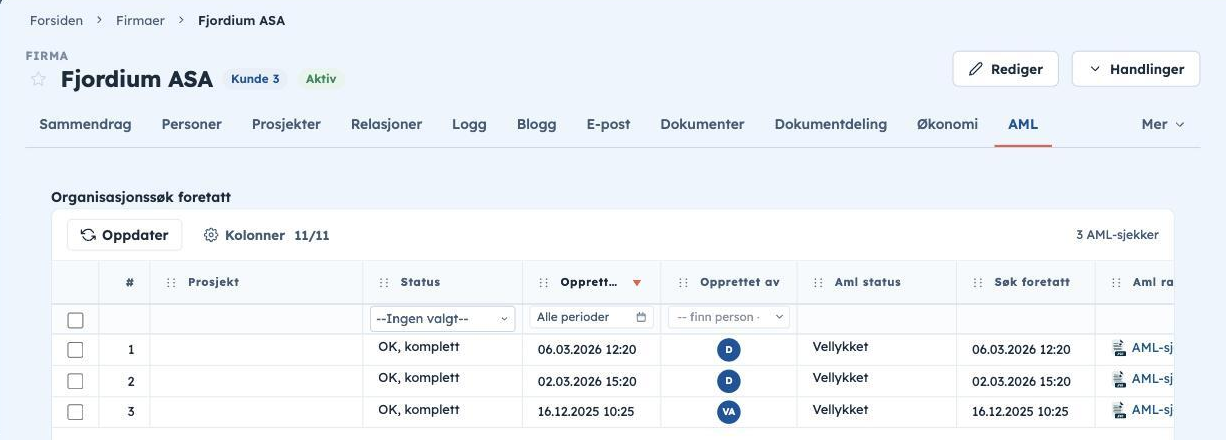Click '06.03.2026 12:20' in Opprettet column
The width and height of the screenshot is (1226, 440).
[x=587, y=350]
